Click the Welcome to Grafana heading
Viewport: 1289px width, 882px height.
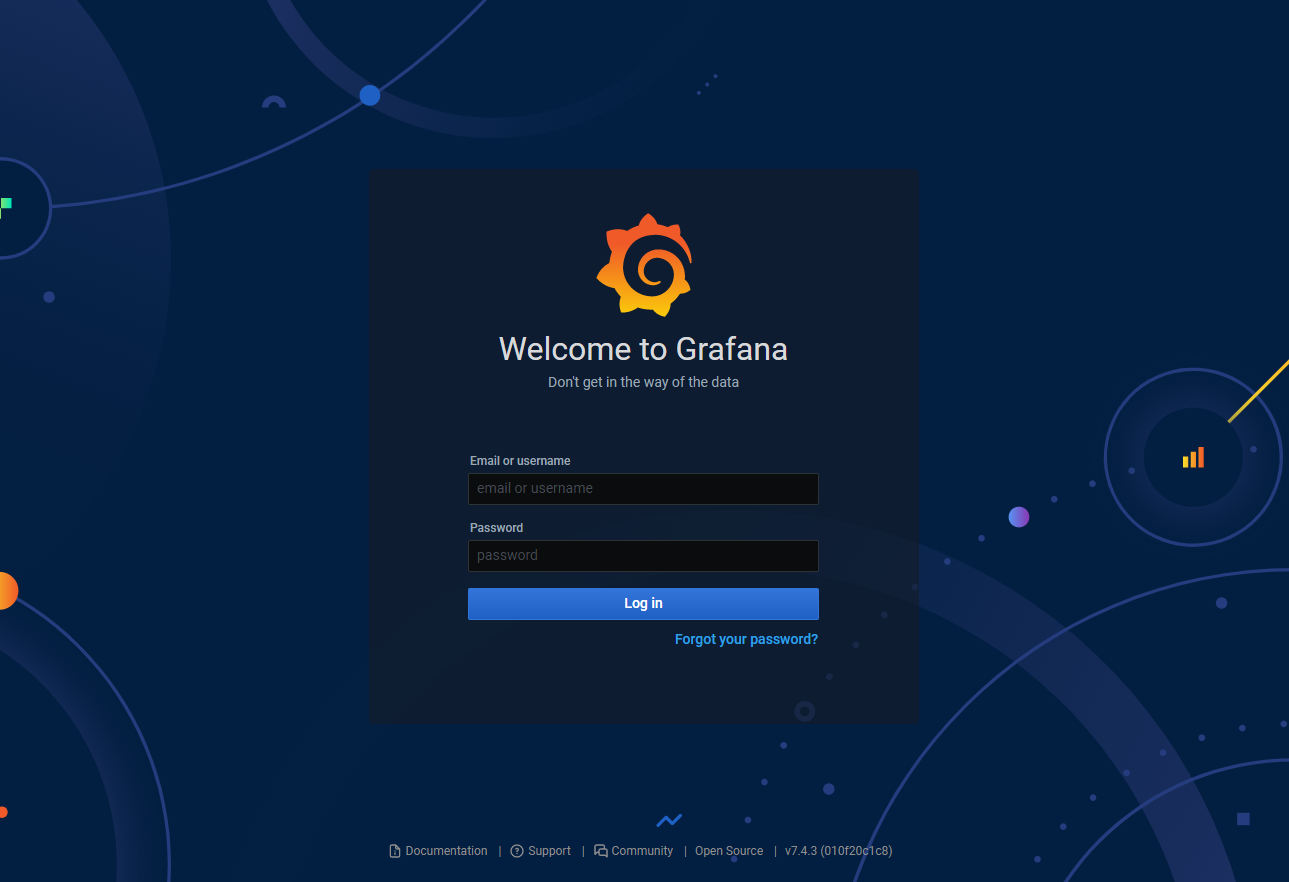[x=643, y=349]
